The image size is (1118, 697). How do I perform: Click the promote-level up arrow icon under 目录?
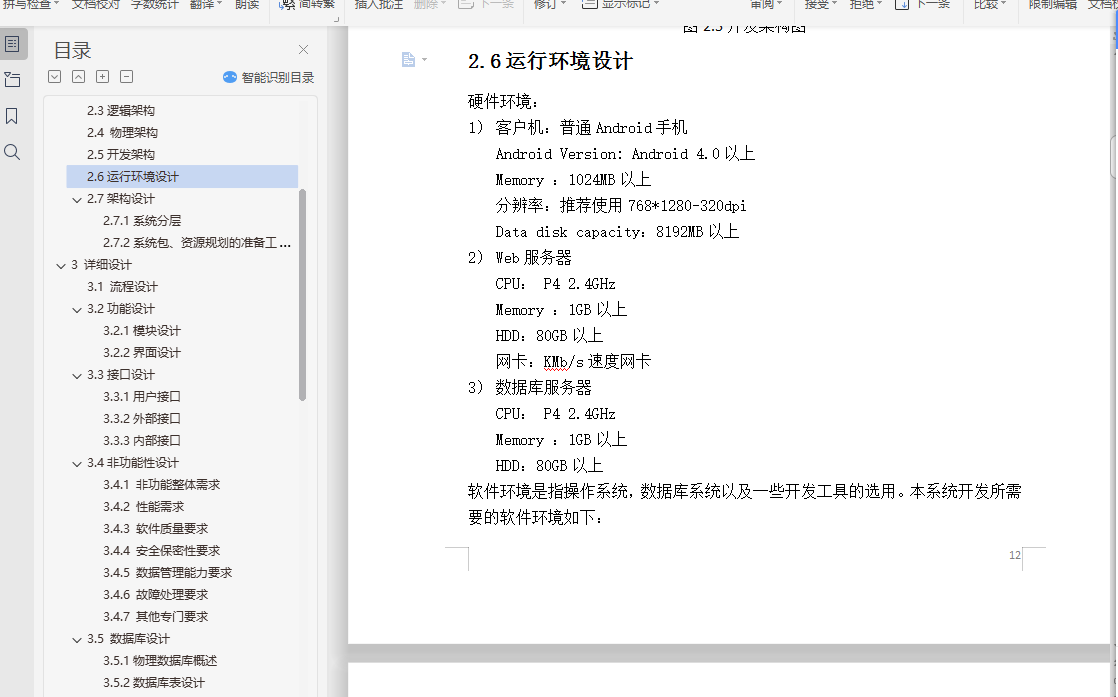[78, 77]
